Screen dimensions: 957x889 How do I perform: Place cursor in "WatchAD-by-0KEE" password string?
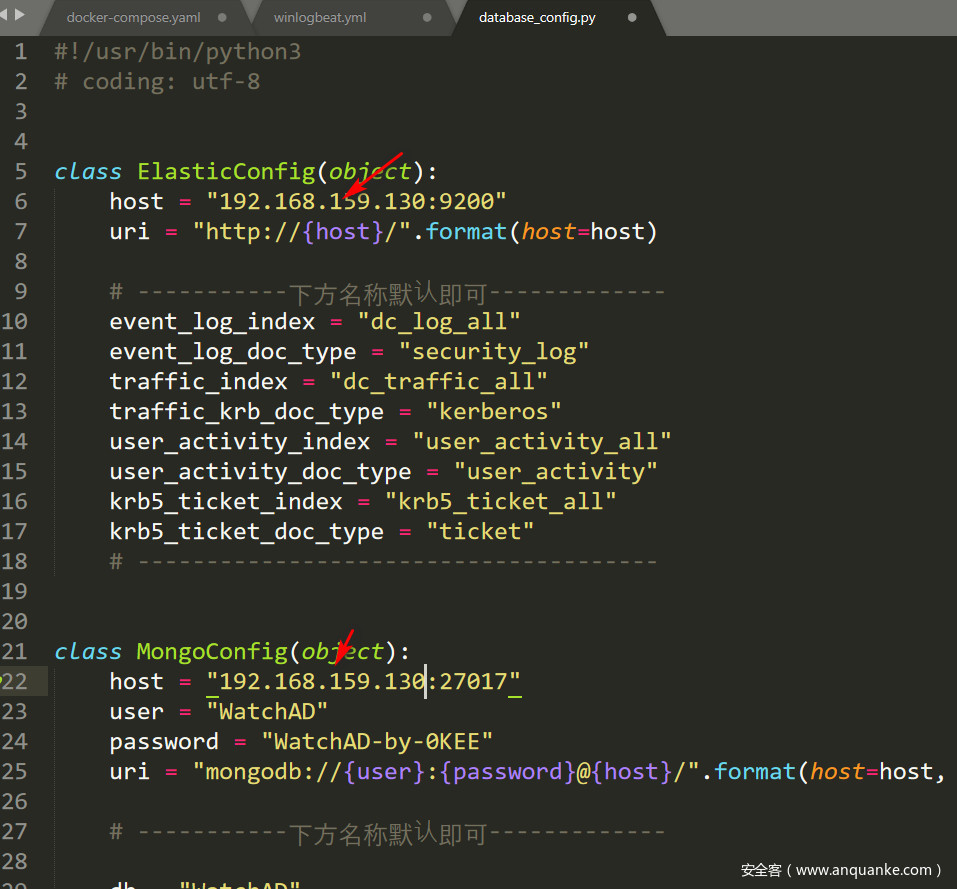tap(377, 741)
